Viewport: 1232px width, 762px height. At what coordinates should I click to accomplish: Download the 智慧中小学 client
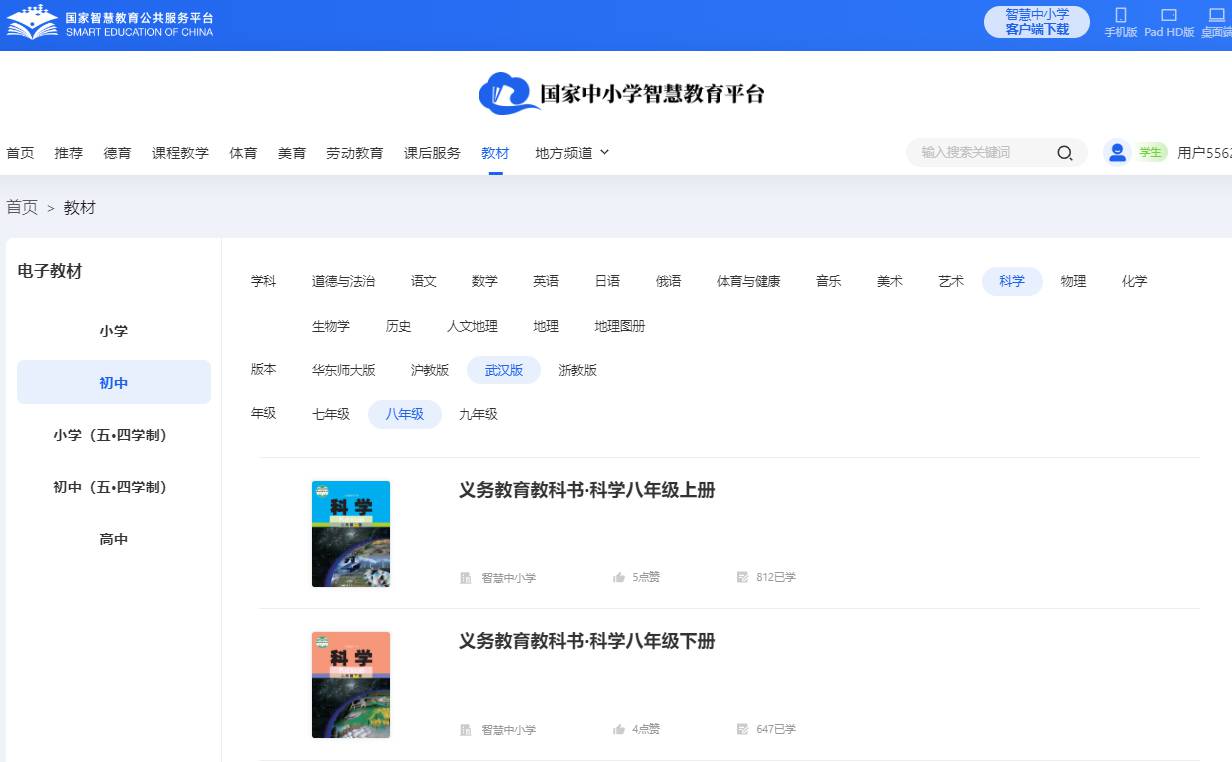click(1037, 22)
